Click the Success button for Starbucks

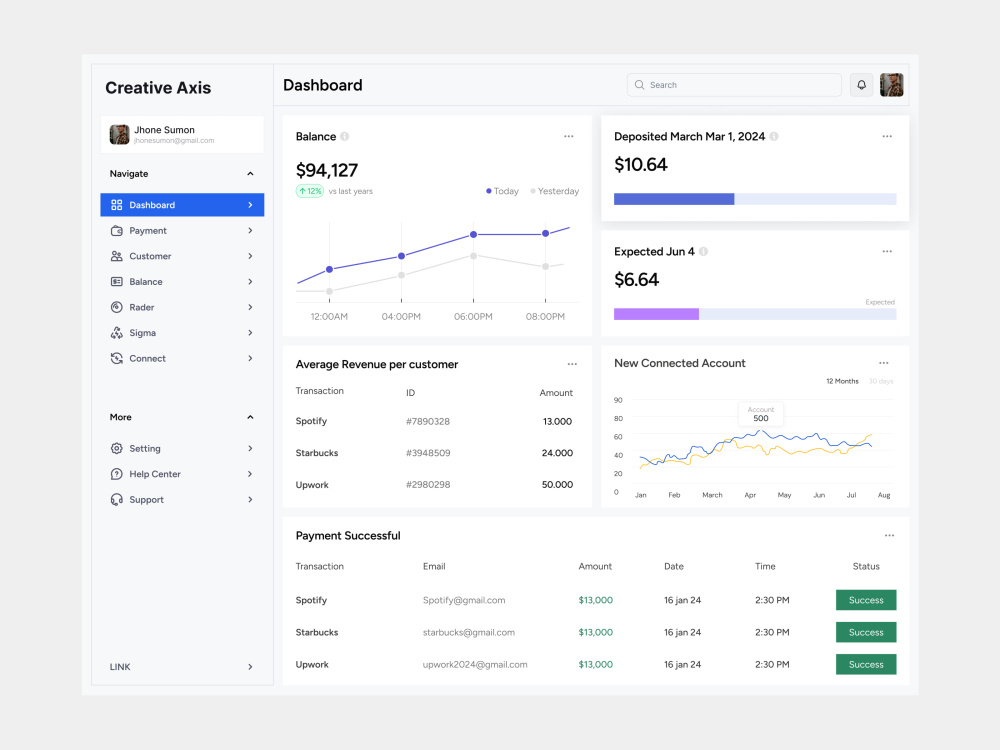[866, 632]
